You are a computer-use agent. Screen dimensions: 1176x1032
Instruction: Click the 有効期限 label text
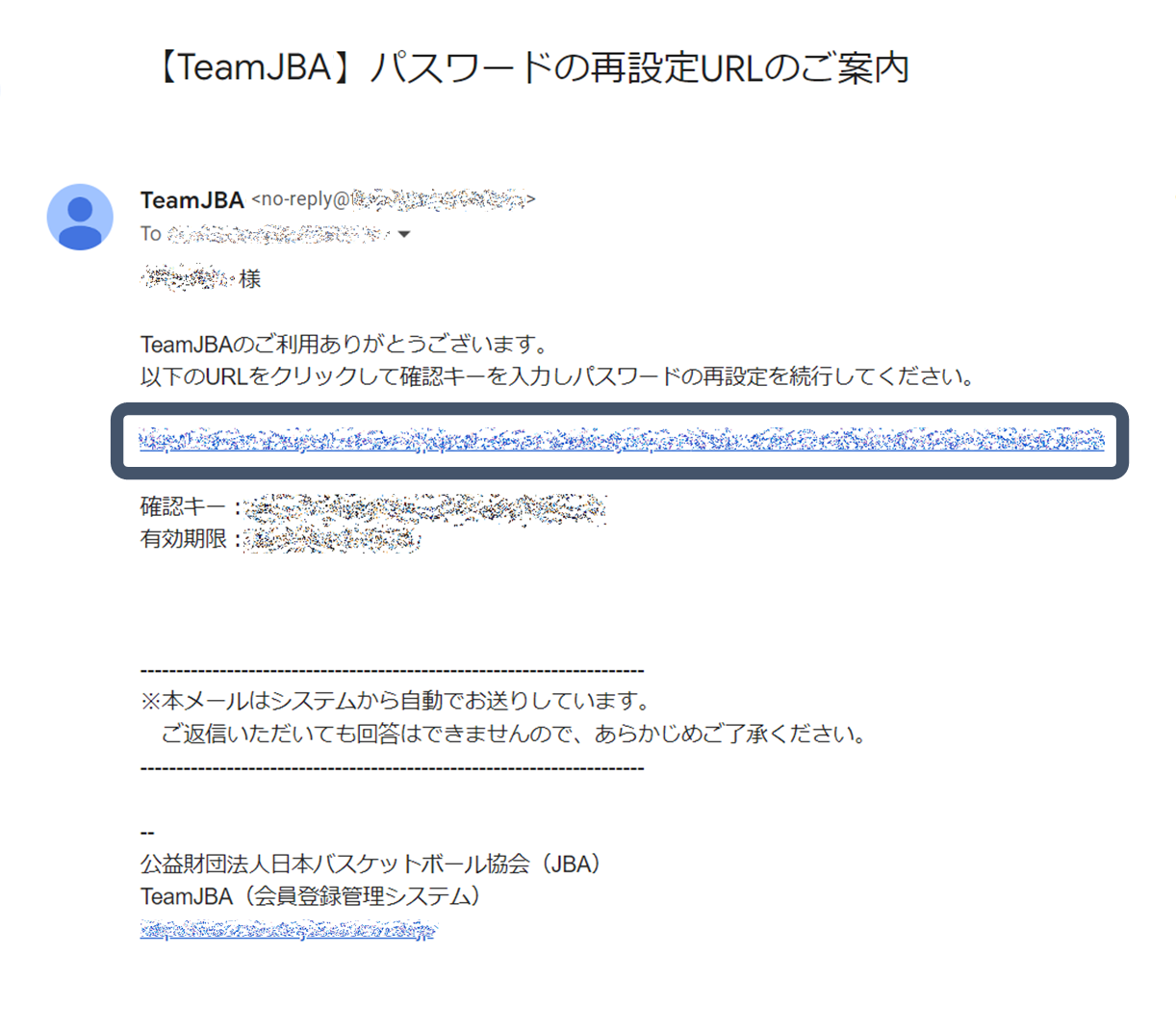pos(184,539)
